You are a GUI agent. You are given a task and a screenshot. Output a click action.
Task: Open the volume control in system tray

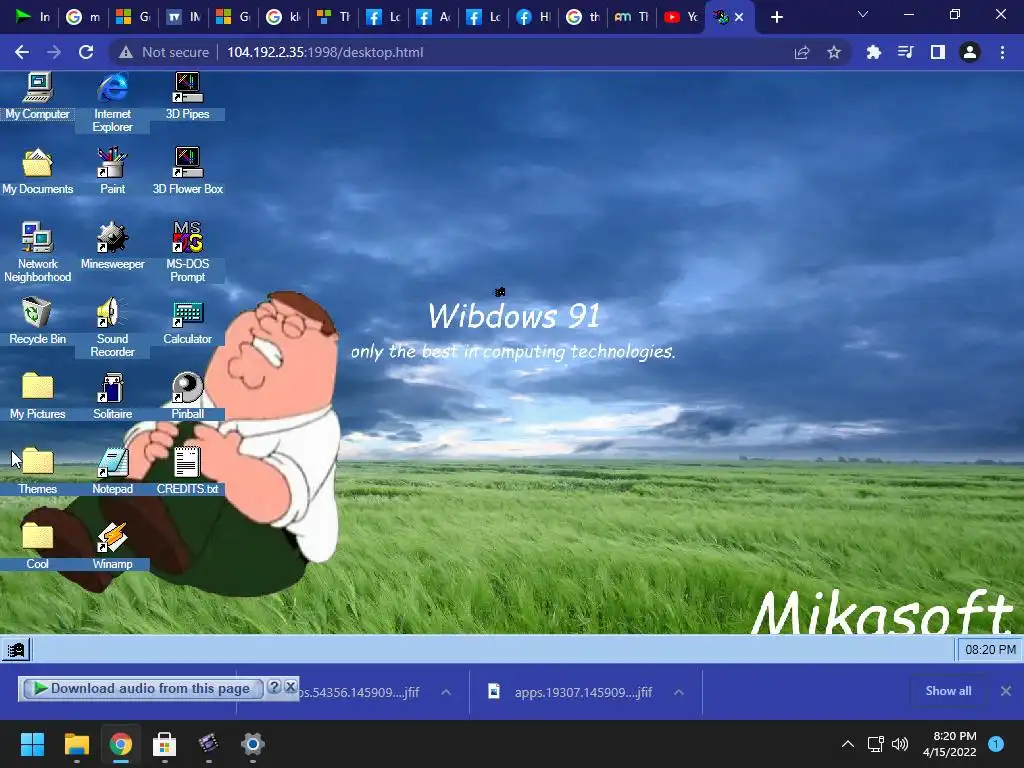(x=900, y=744)
